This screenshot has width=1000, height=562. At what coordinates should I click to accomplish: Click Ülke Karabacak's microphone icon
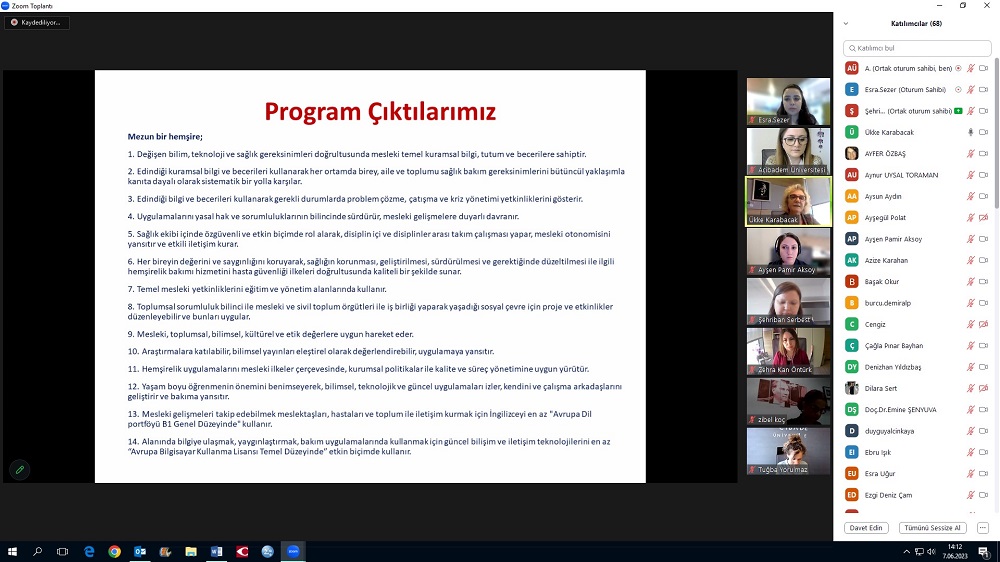click(x=970, y=132)
